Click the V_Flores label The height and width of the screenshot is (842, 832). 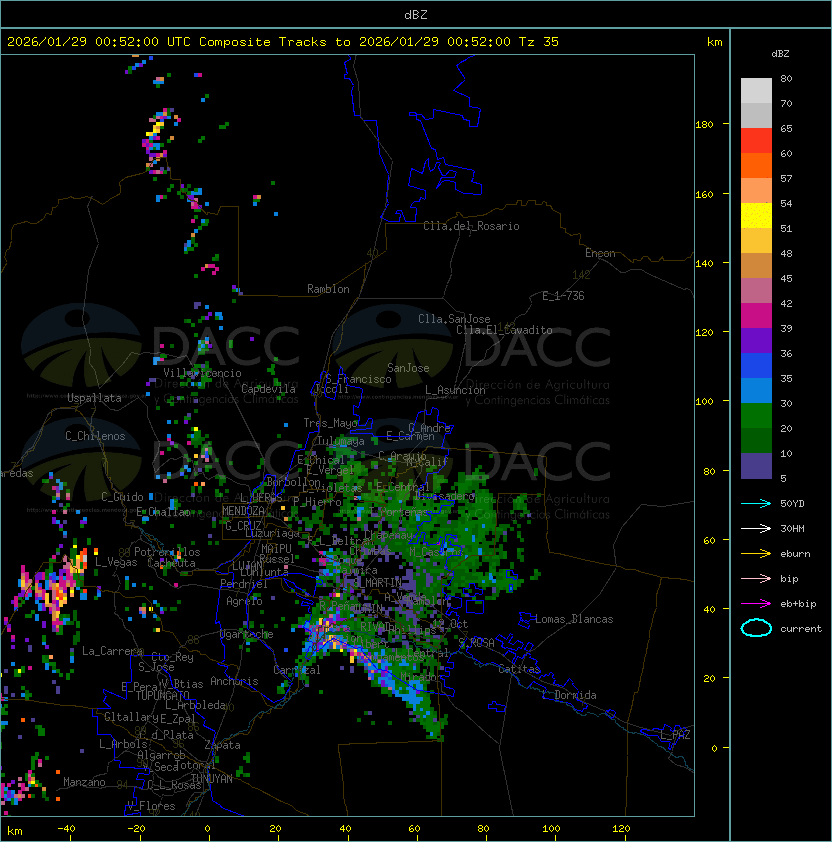[x=151, y=806]
